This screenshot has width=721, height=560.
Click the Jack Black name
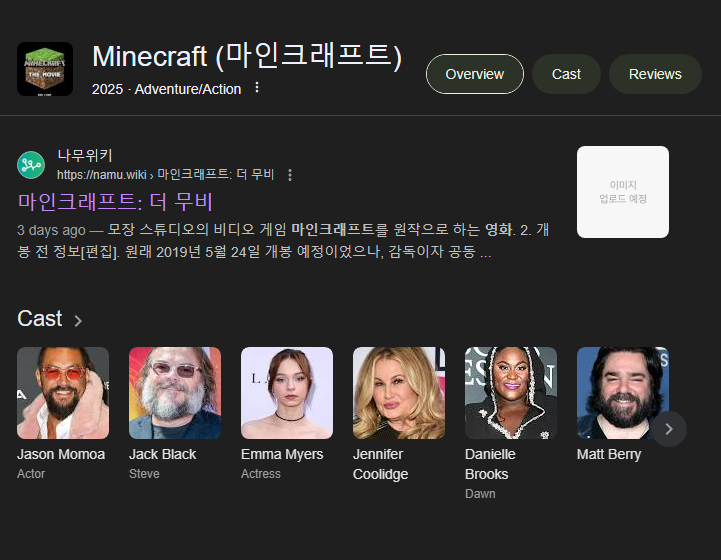(x=162, y=454)
